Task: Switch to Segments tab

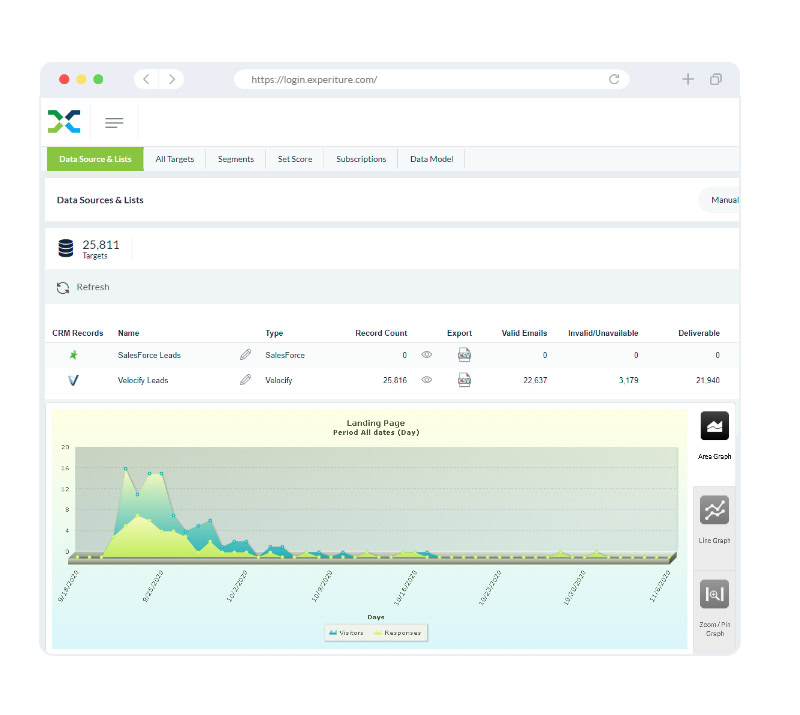Action: (x=236, y=159)
